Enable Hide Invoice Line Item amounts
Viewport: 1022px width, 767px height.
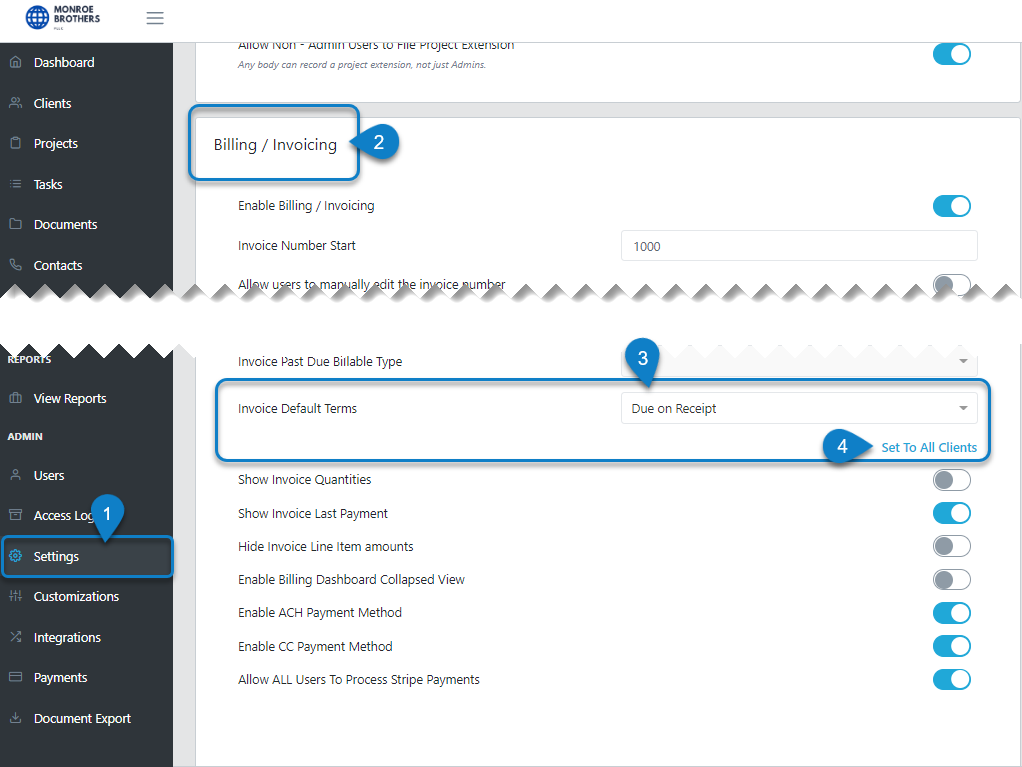tap(952, 546)
